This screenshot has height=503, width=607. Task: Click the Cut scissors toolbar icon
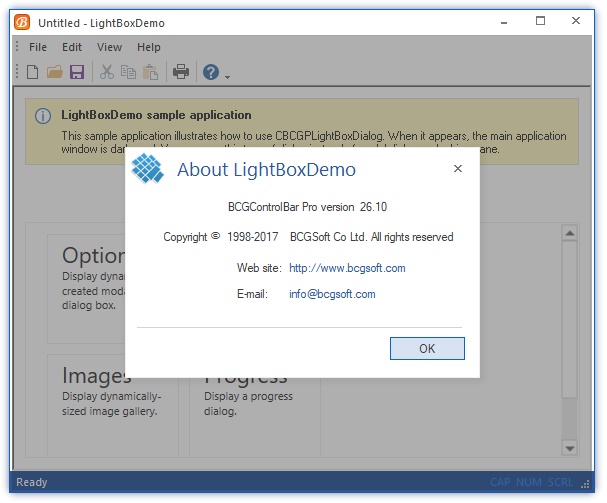(x=106, y=72)
